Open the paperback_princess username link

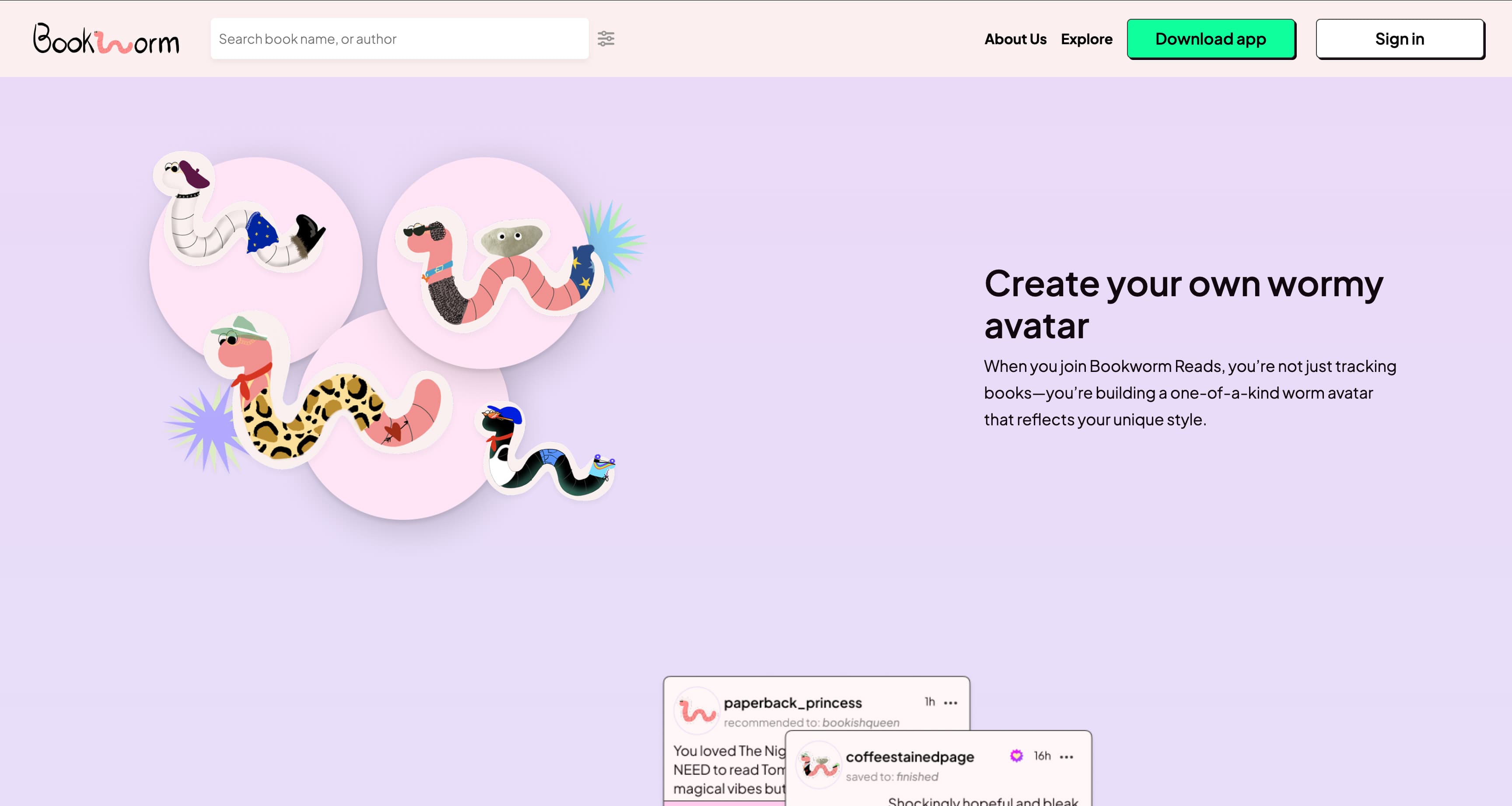[x=792, y=703]
